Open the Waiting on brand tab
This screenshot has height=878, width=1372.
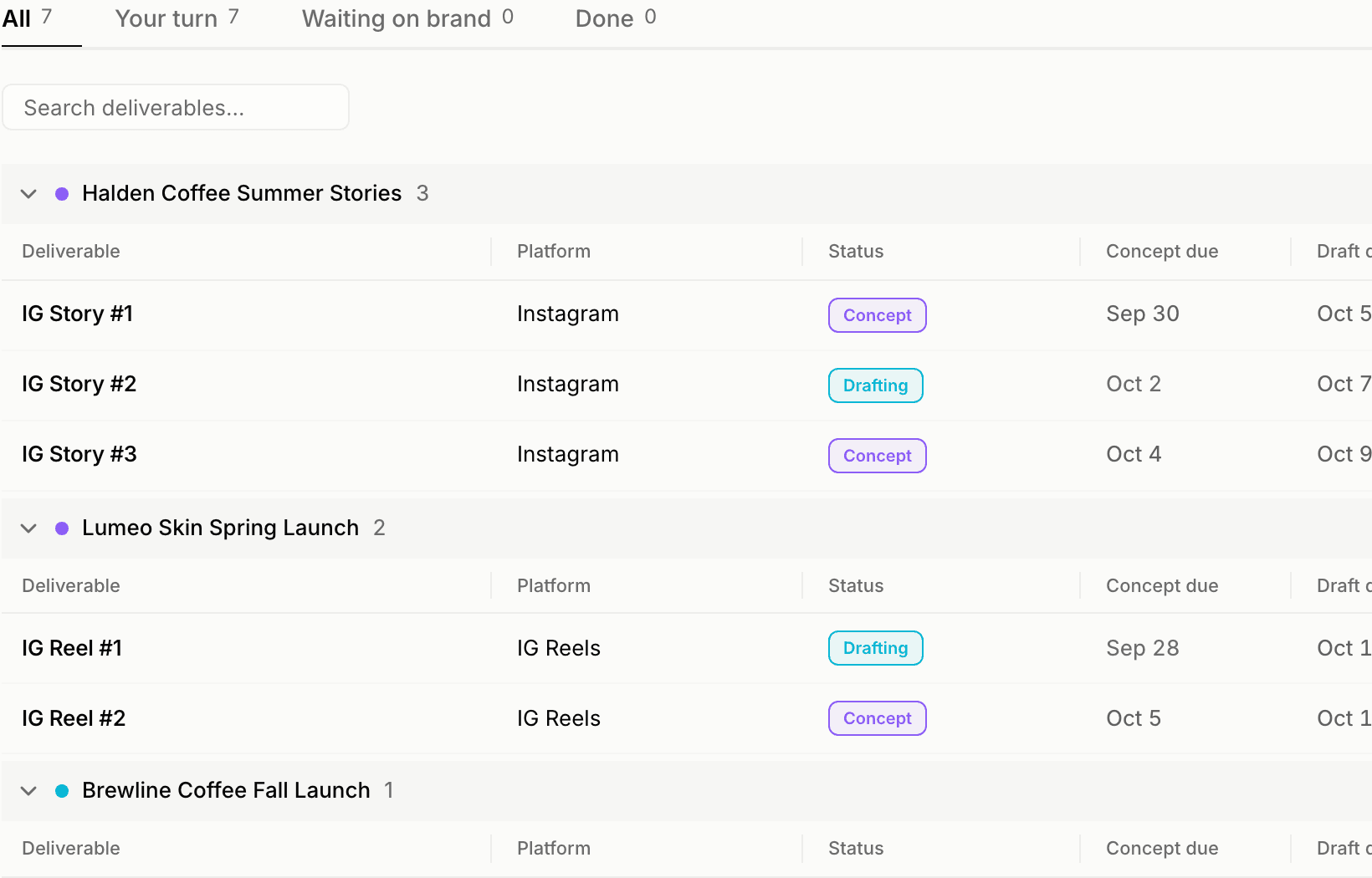[407, 18]
